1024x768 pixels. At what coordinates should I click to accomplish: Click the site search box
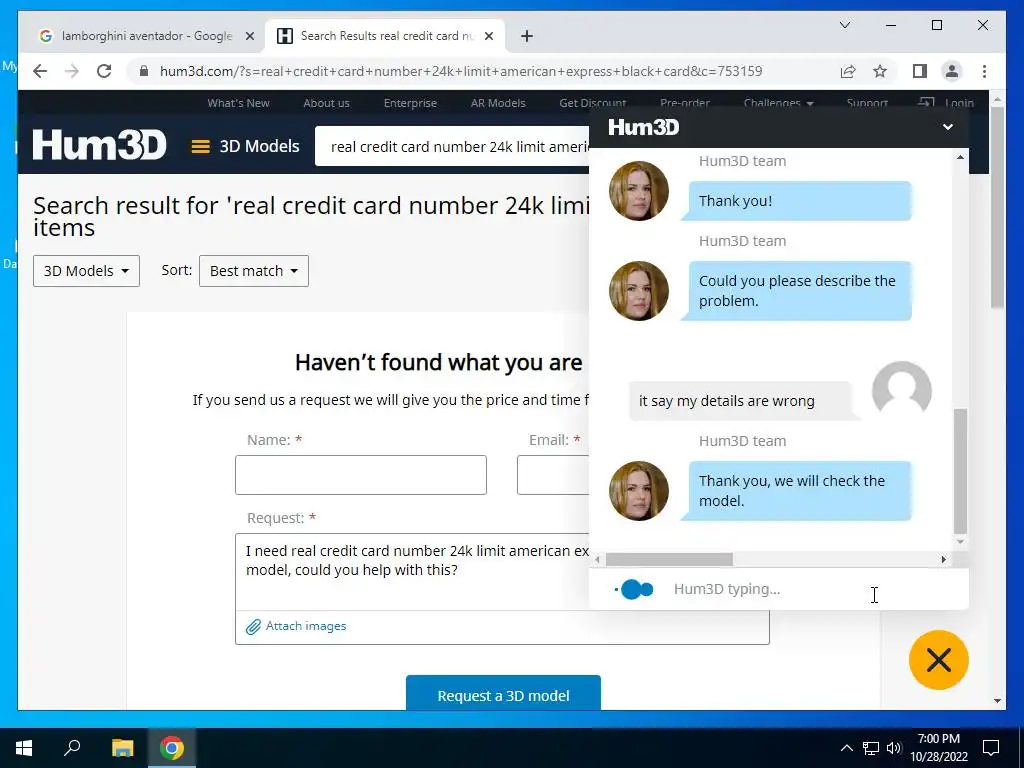point(452,146)
